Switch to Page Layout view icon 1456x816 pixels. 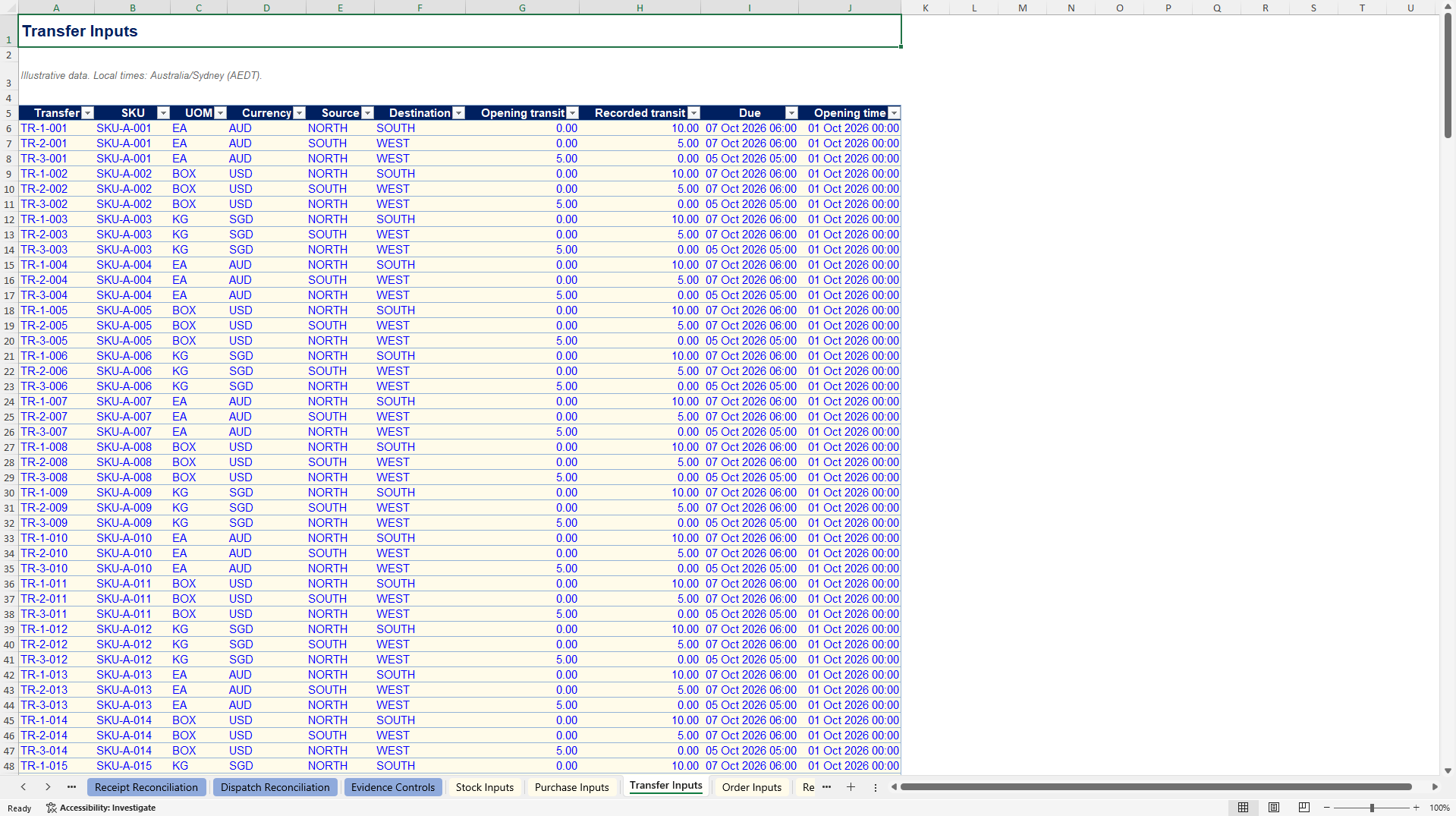click(1274, 808)
